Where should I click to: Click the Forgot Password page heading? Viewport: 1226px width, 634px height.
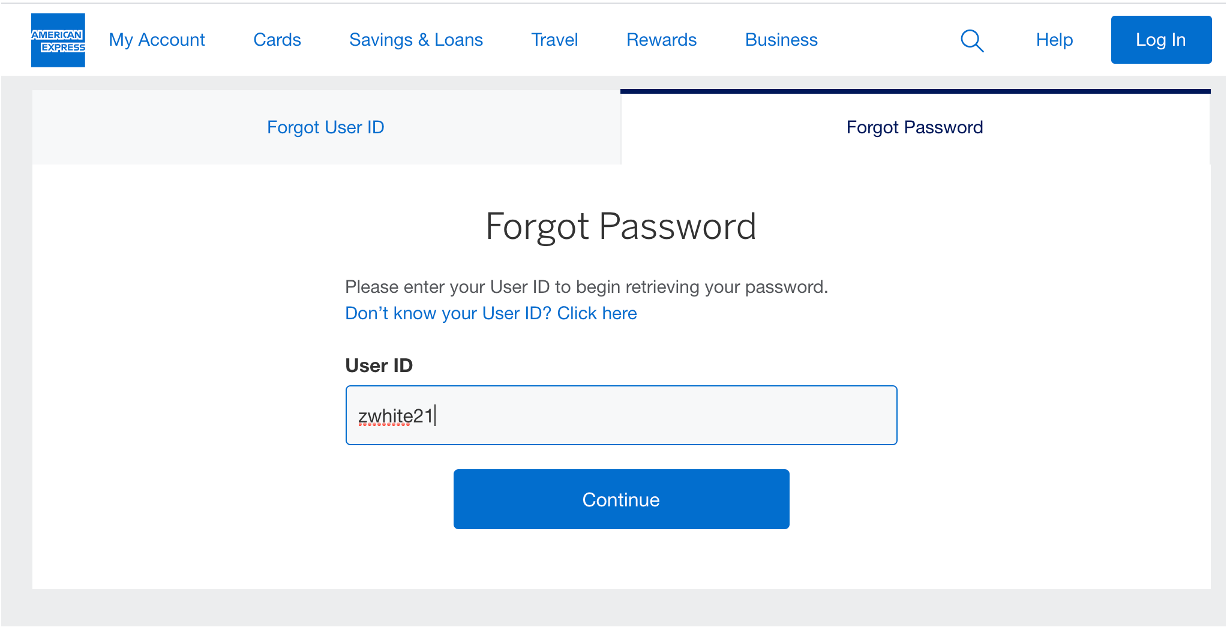[x=620, y=226]
